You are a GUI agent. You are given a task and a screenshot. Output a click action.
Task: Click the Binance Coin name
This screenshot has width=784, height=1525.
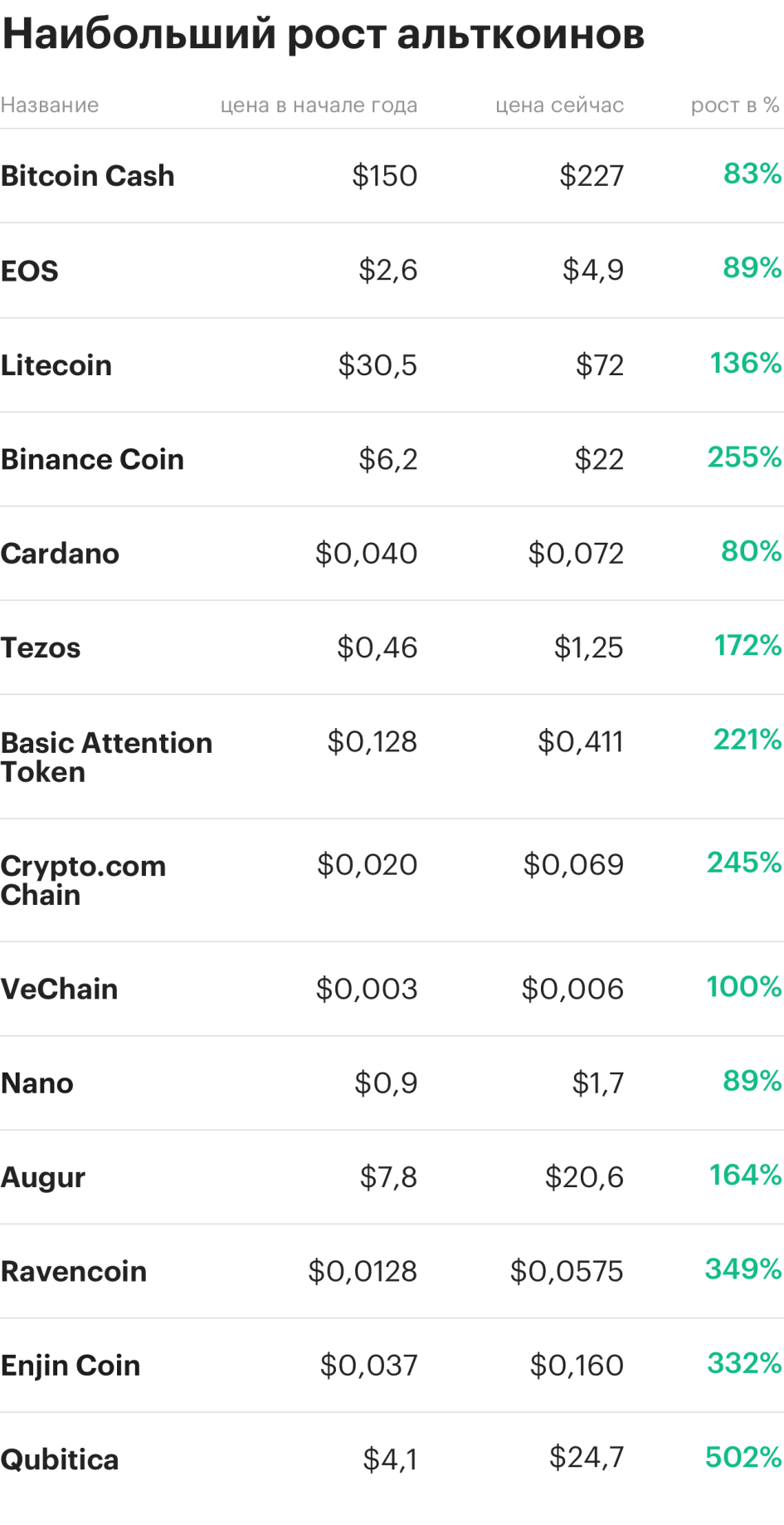point(92,459)
